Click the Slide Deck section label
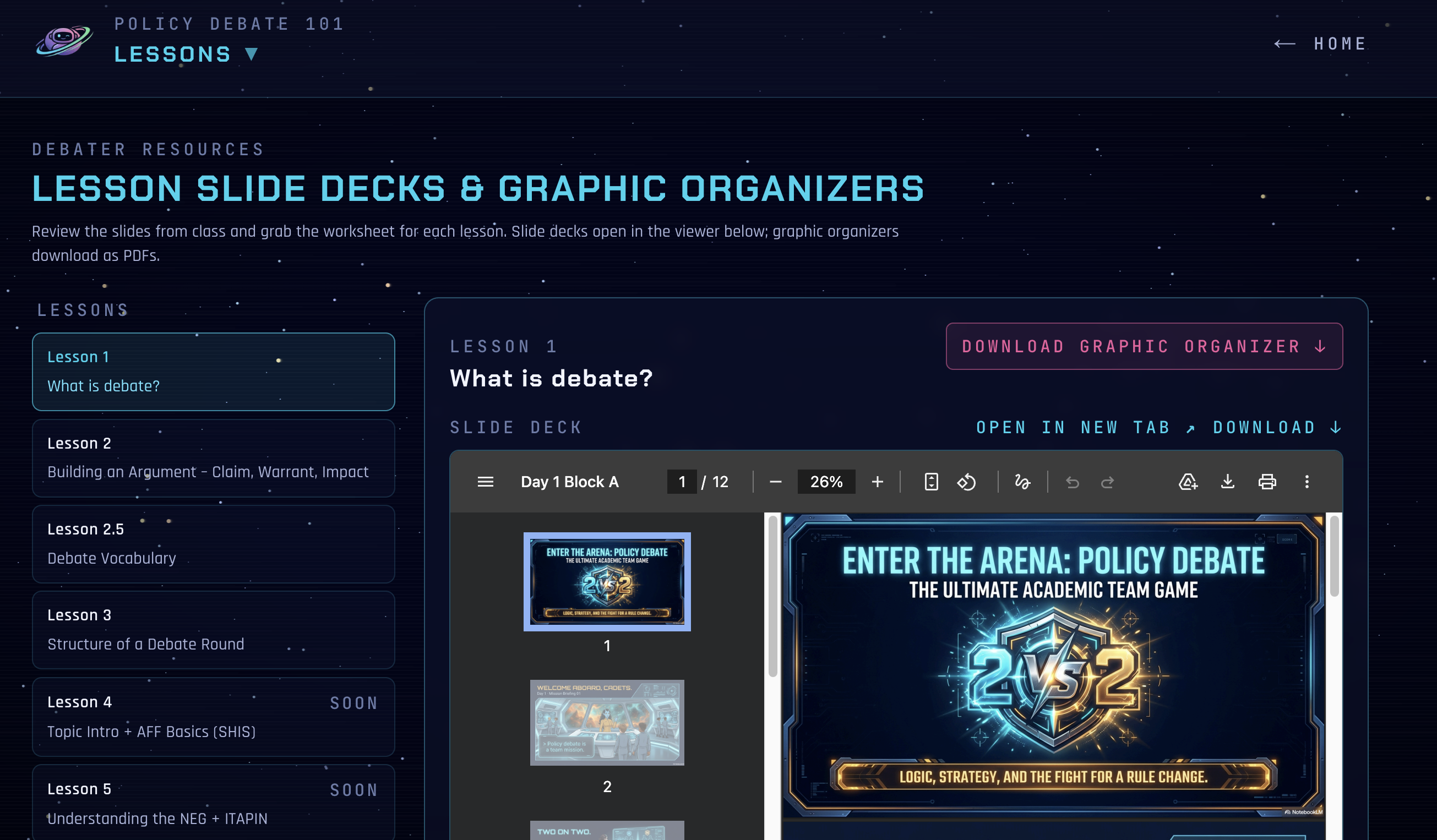 515,427
